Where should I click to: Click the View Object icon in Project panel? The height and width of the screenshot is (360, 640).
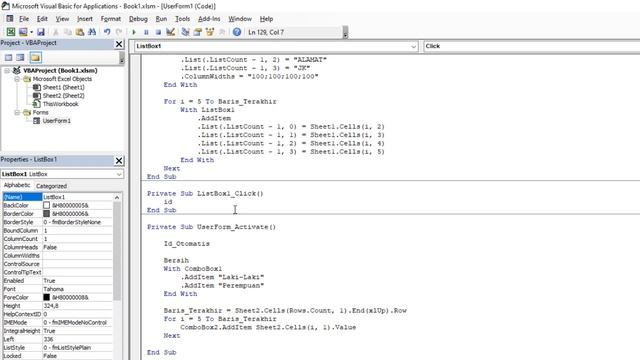[20, 58]
